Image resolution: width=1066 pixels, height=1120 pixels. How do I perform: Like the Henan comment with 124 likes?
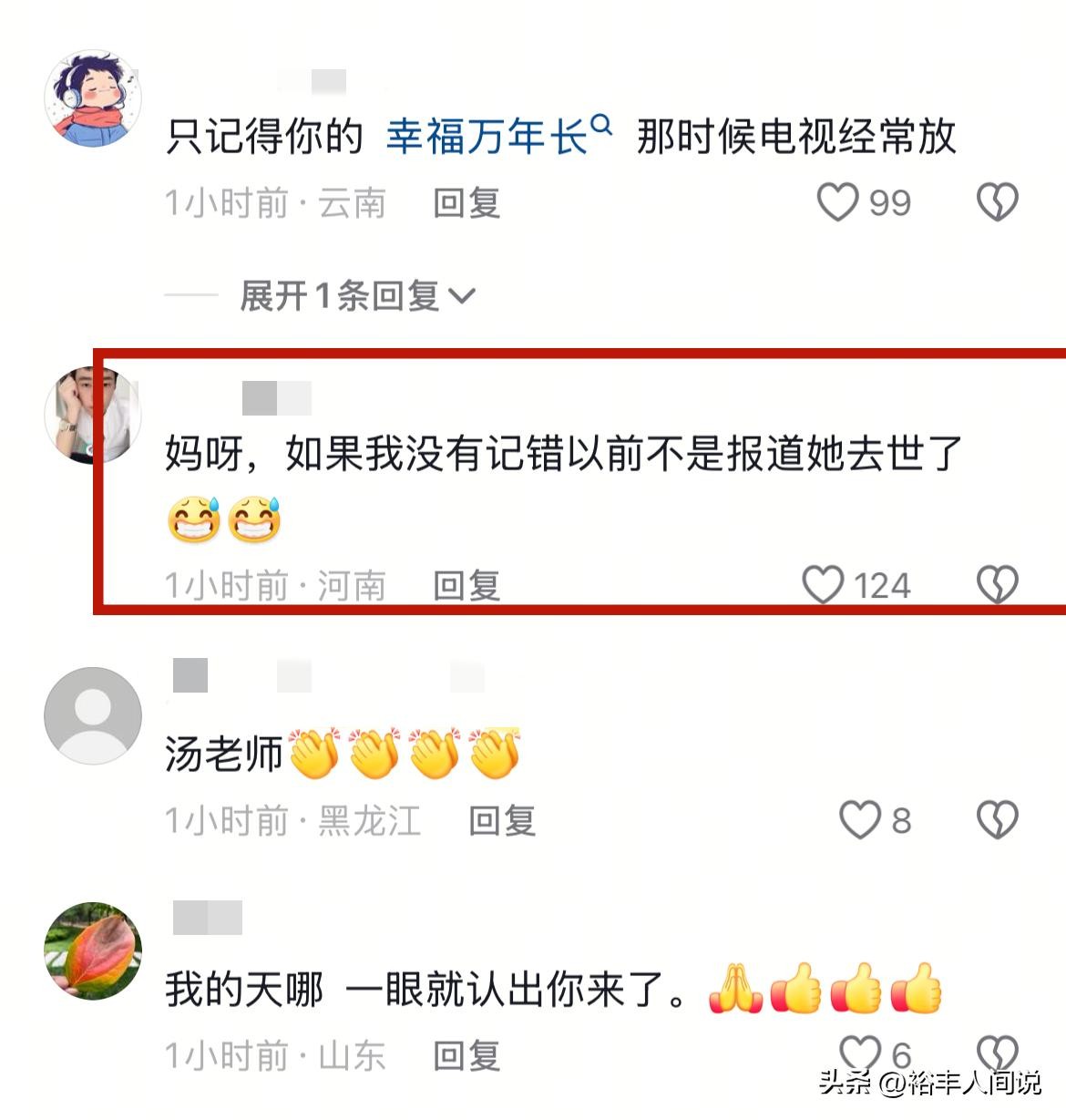click(823, 585)
